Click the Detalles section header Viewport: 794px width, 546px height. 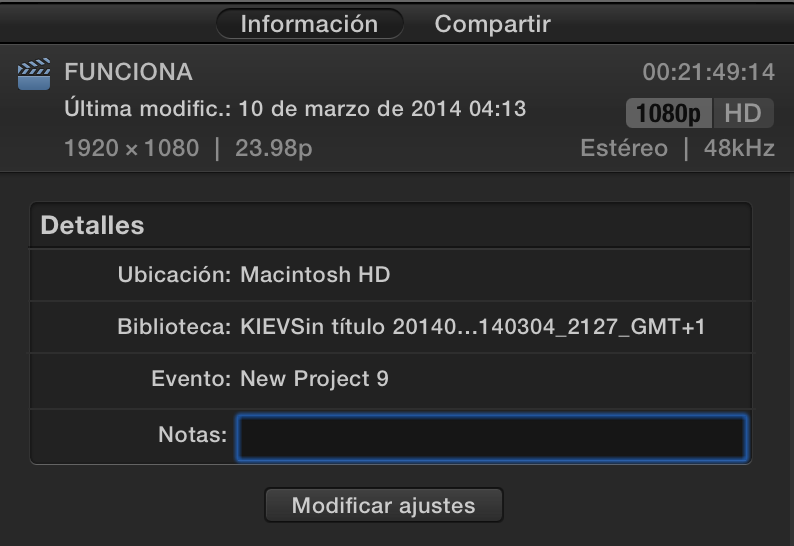tap(92, 225)
